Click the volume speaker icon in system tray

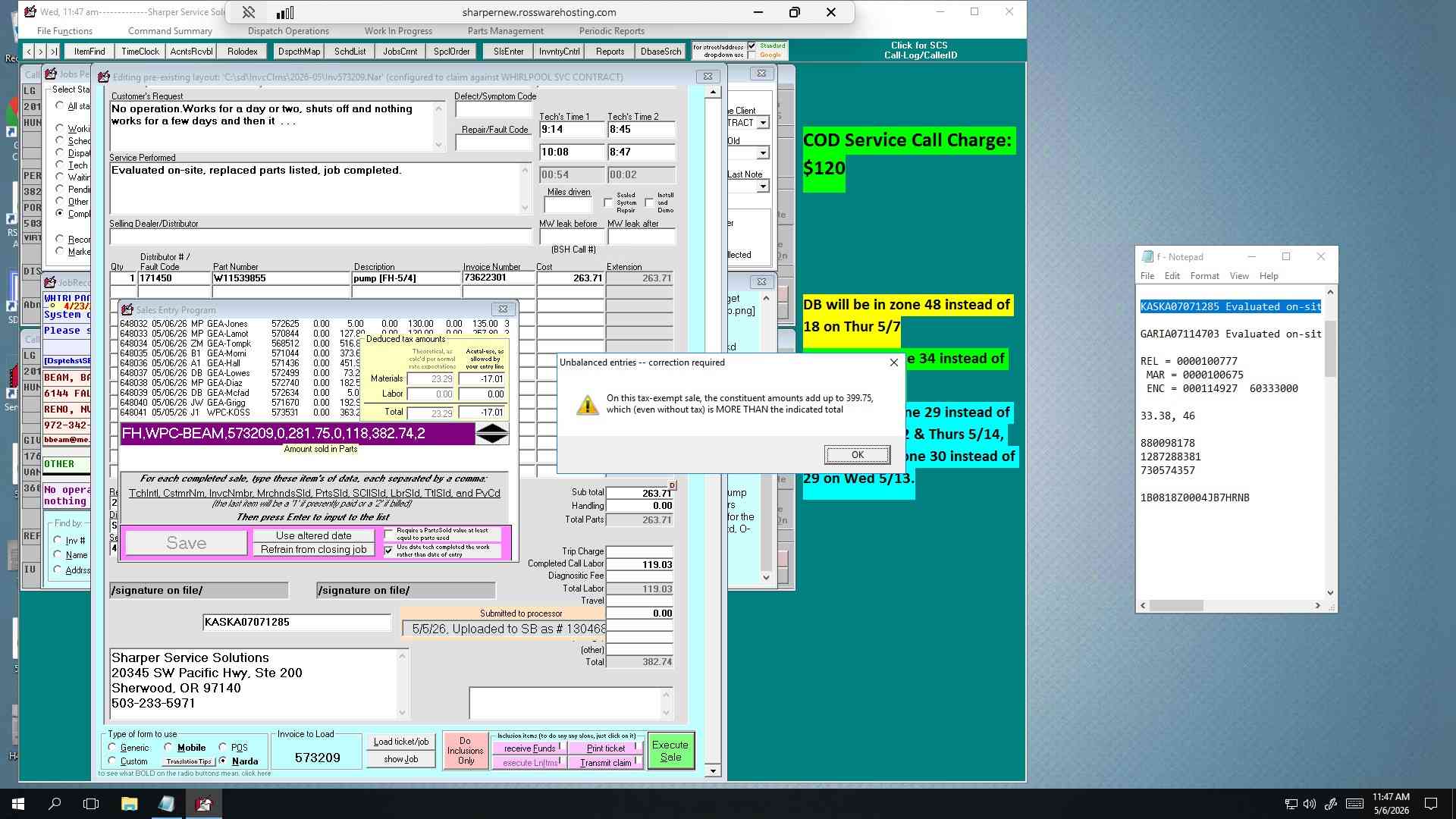[x=1310, y=804]
